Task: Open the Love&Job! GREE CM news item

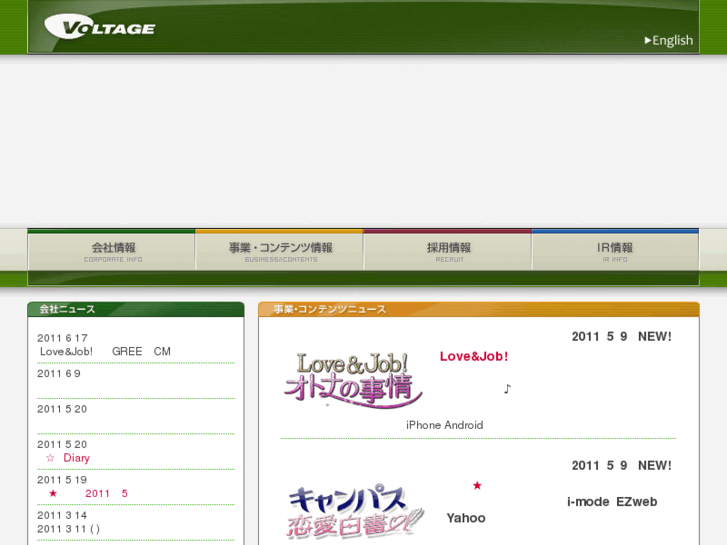Action: pos(105,352)
